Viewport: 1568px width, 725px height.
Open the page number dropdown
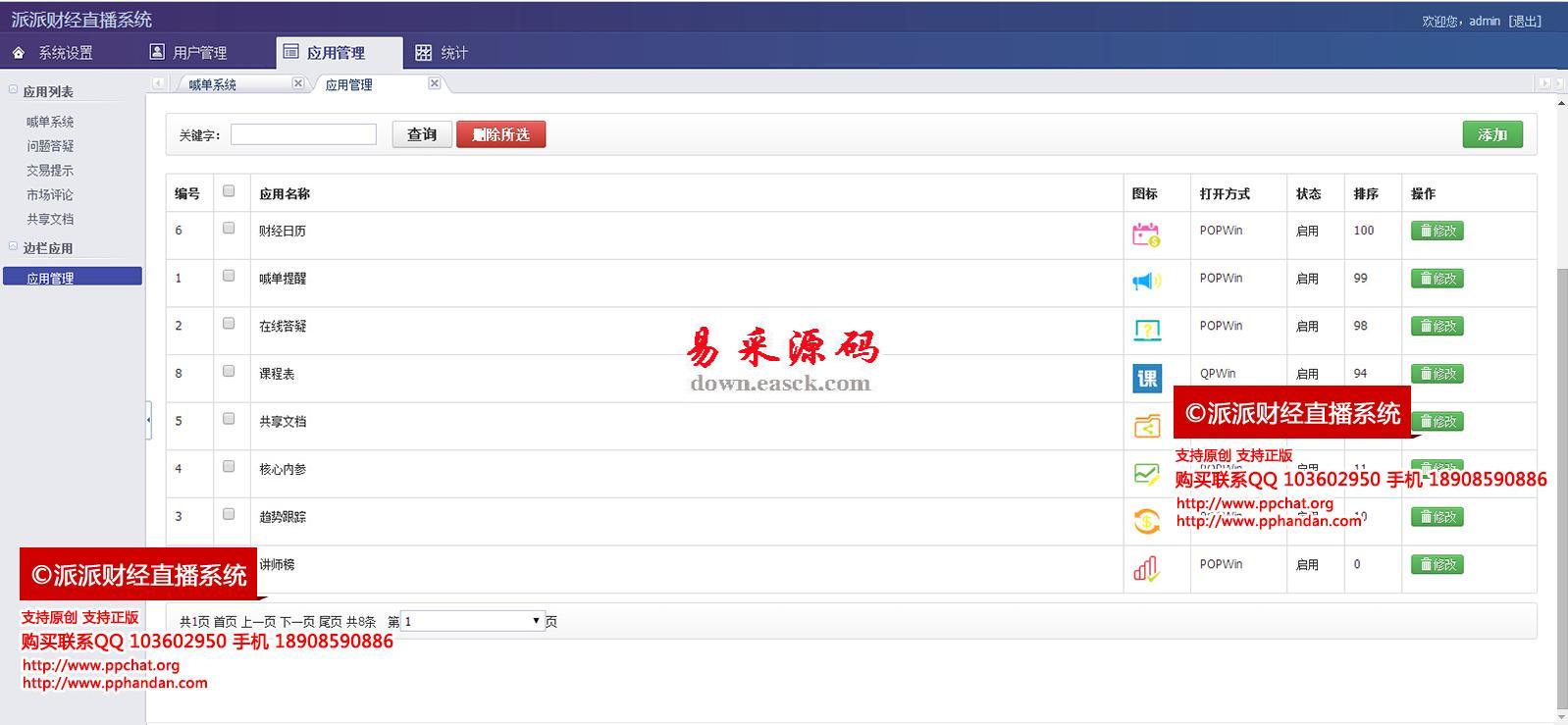click(x=473, y=621)
